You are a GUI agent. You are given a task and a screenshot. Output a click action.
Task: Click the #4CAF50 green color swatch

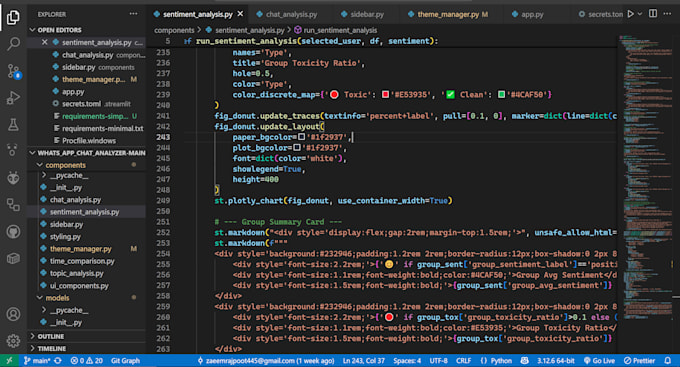pos(501,94)
